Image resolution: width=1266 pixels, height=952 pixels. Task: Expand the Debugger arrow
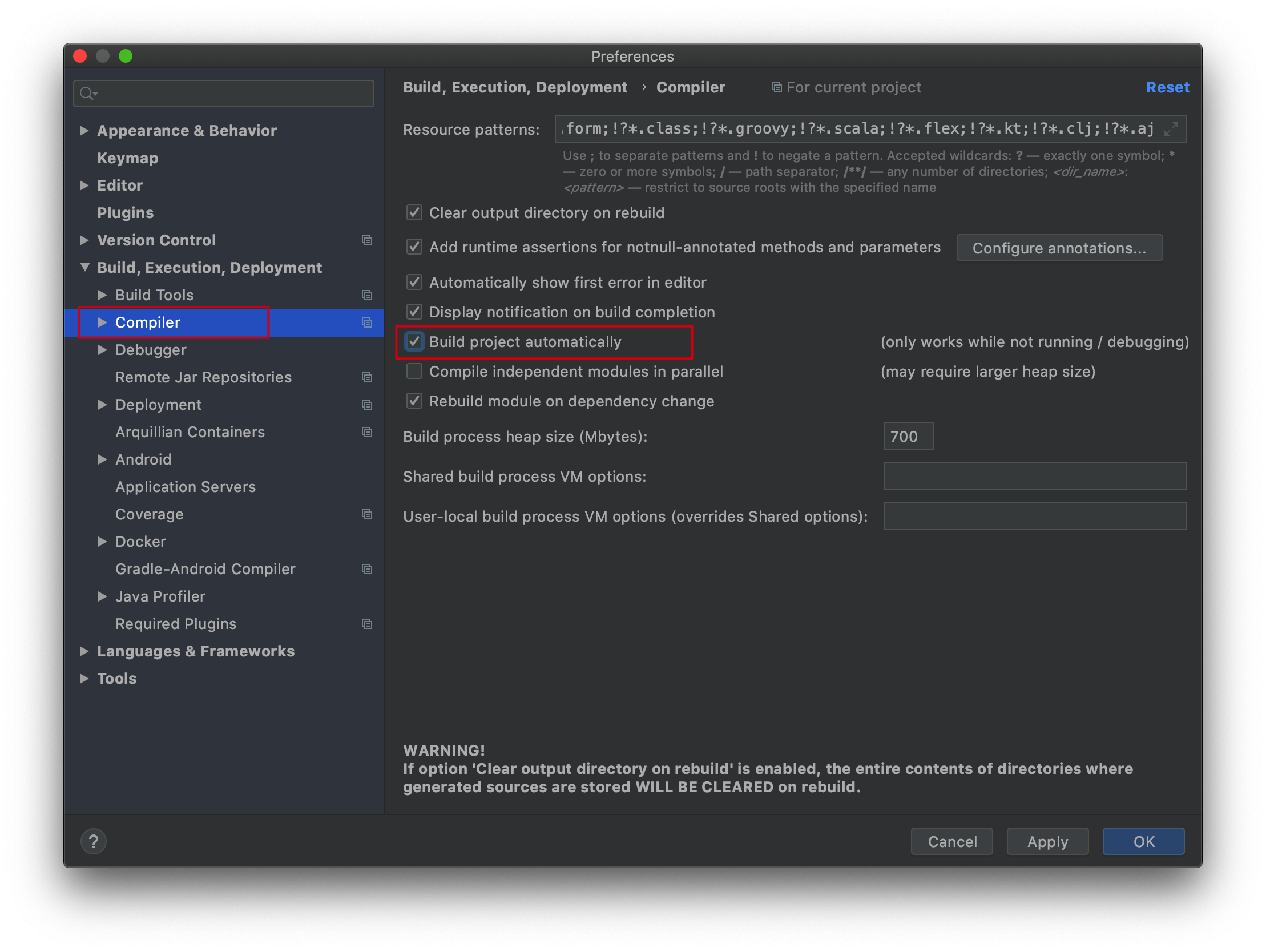pyautogui.click(x=102, y=350)
